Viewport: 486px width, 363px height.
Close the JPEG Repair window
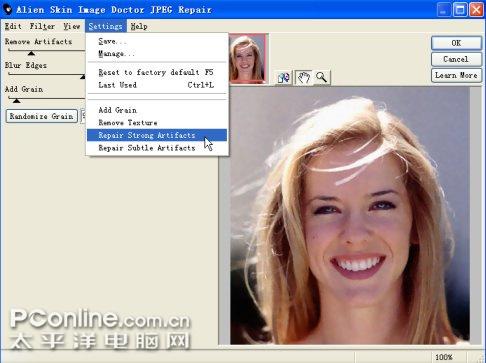coord(477,10)
